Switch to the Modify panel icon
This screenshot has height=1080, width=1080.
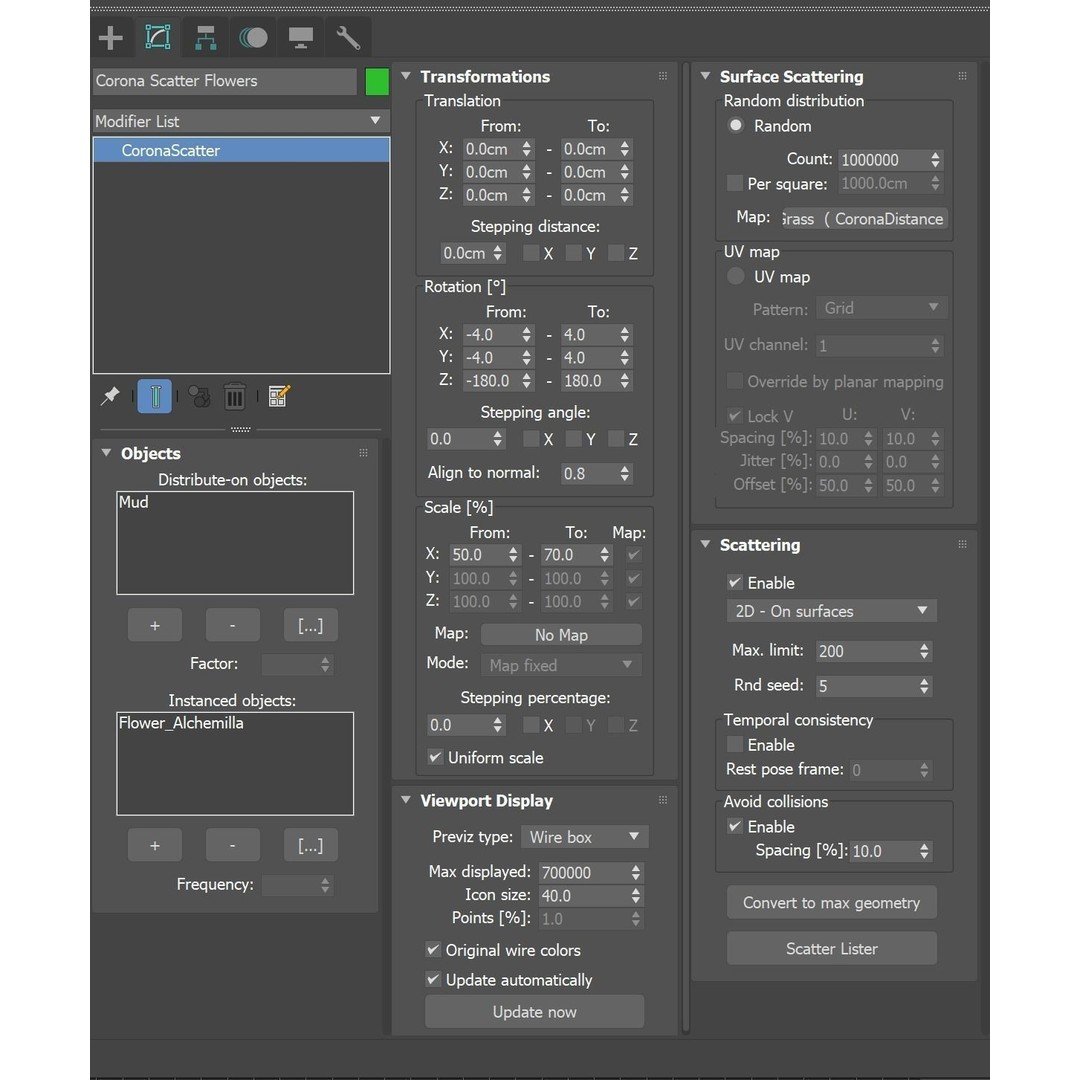pos(158,37)
